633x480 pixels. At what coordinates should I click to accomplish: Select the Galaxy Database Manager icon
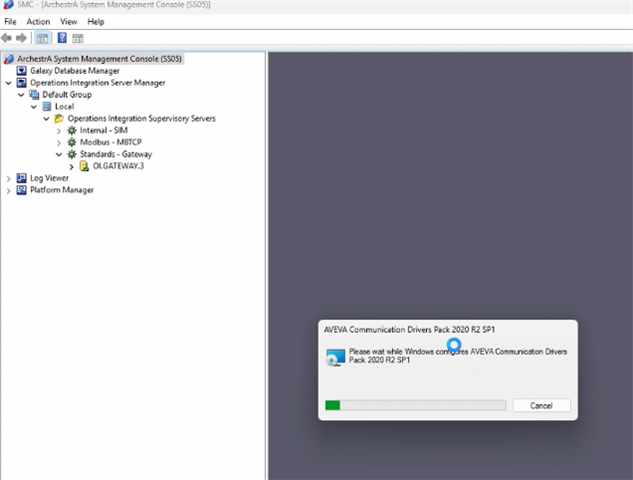click(22, 71)
